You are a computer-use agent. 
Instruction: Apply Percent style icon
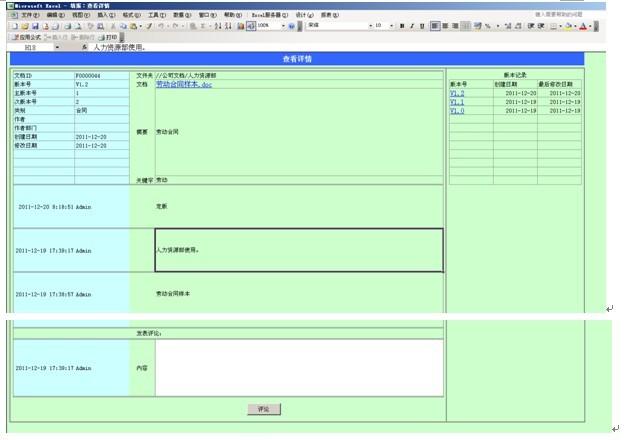488,26
